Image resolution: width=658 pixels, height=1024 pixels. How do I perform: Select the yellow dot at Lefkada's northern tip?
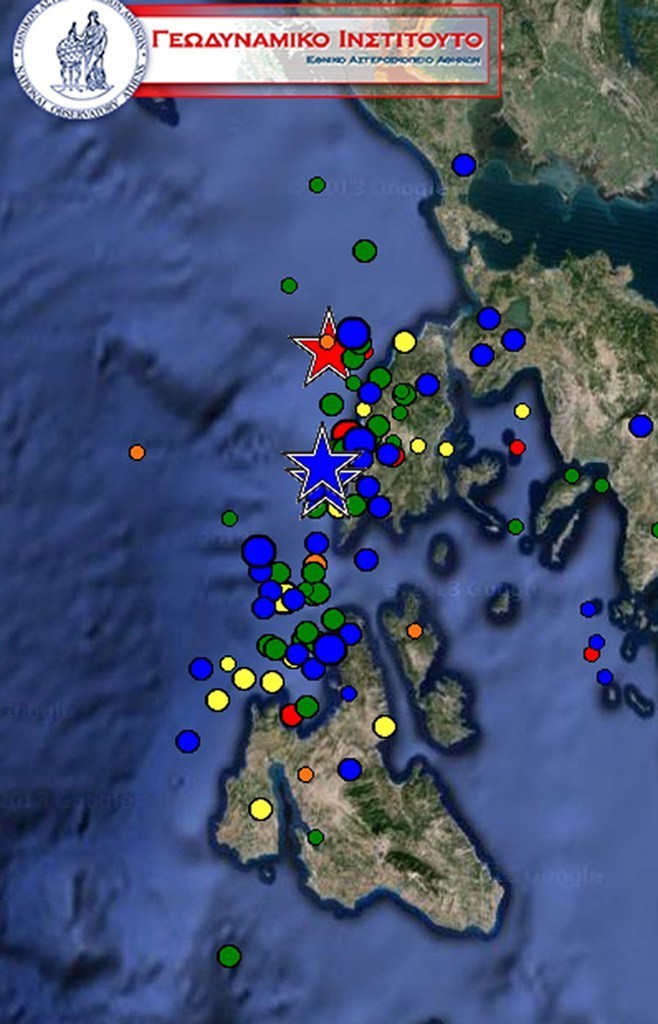point(405,342)
